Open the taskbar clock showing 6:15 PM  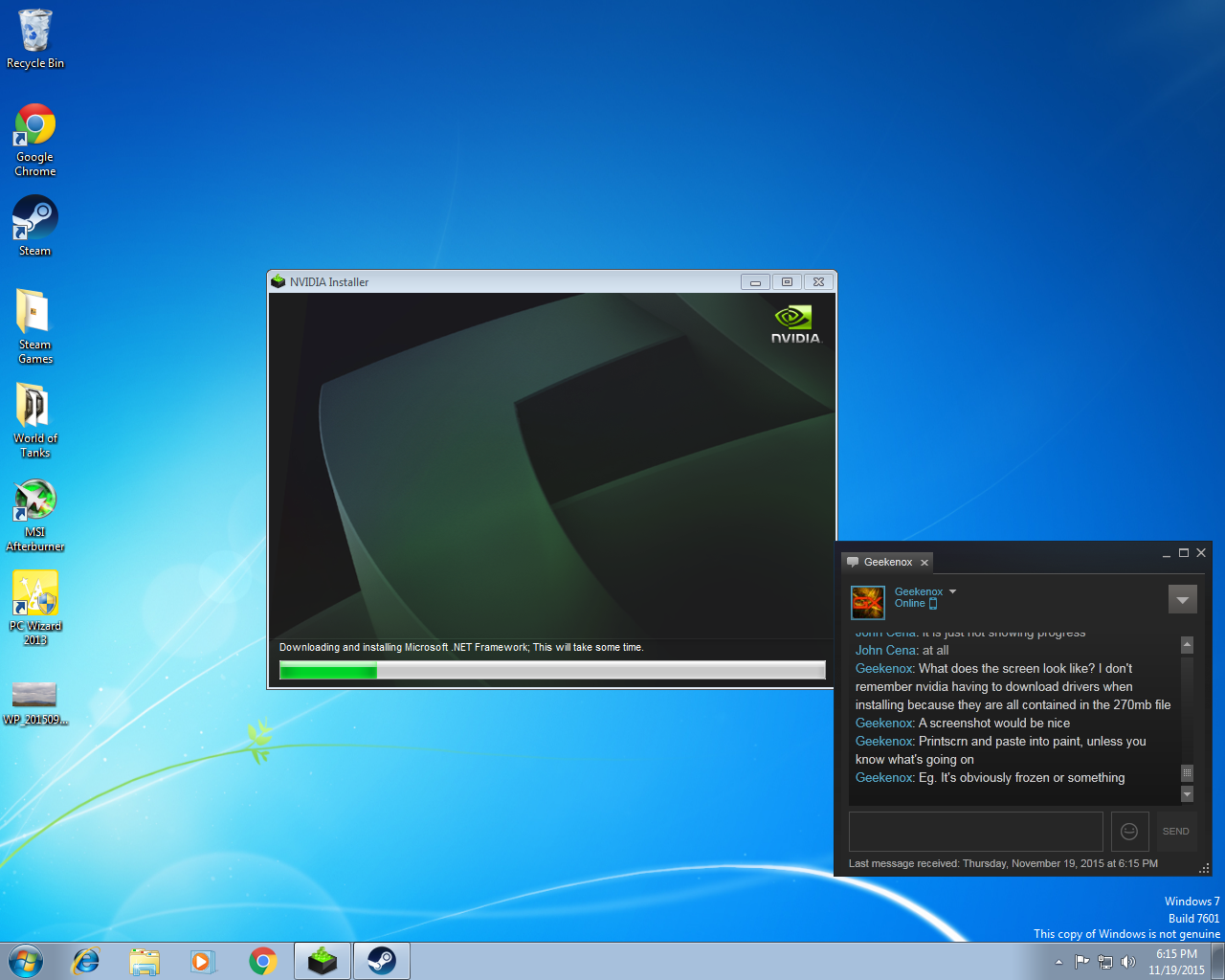point(1176,962)
